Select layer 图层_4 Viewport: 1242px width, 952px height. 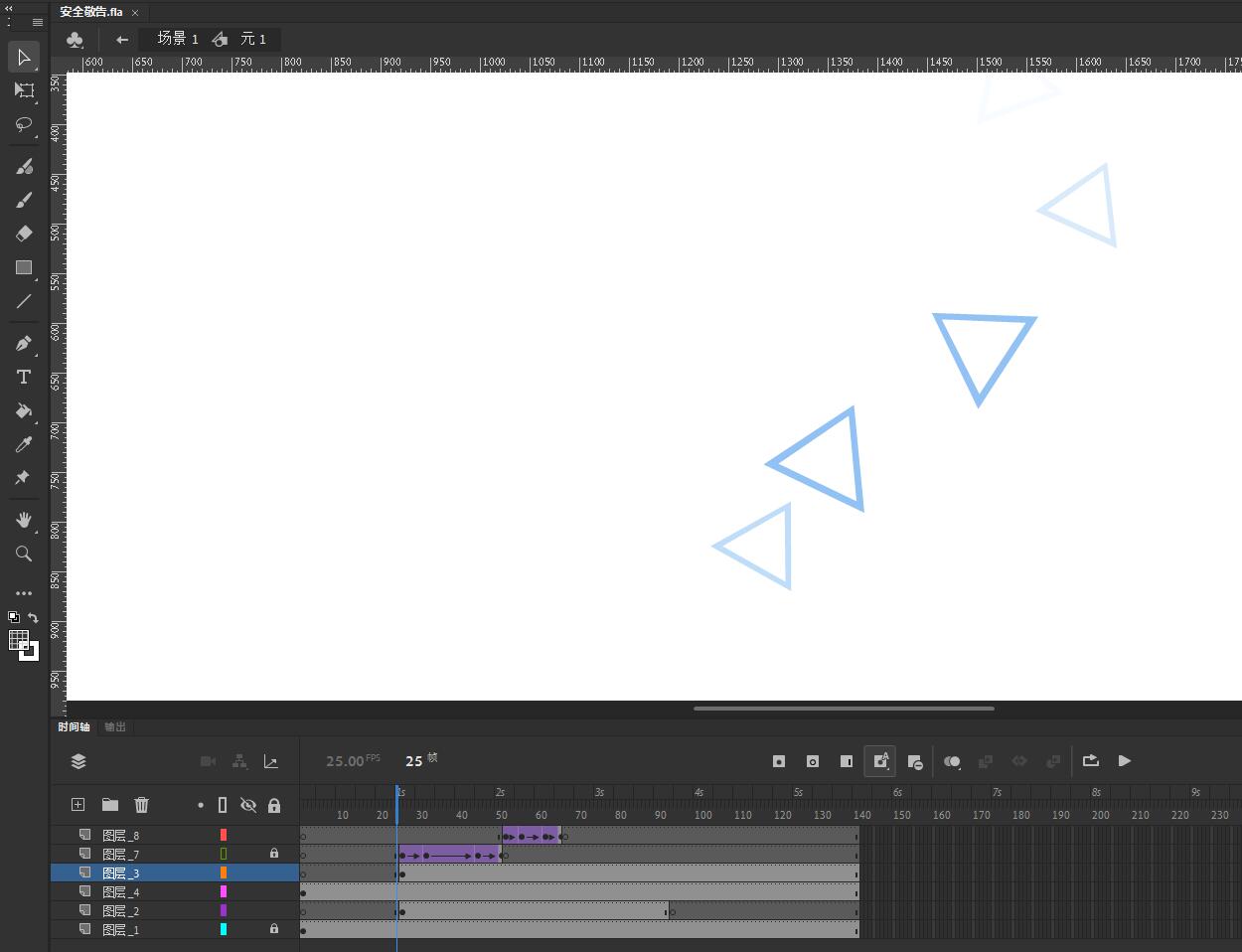tap(120, 892)
